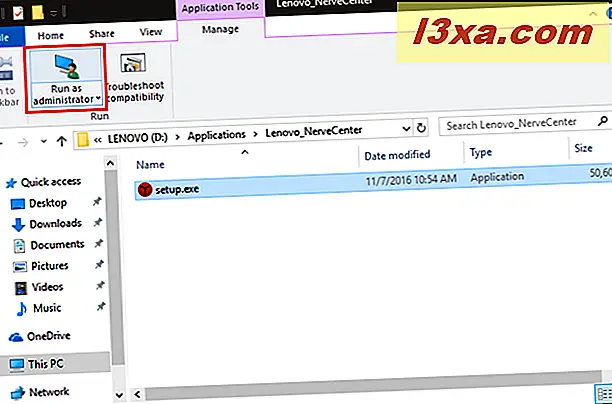Click the pin icon next to Downloads
This screenshot has width=612, height=404.
coord(98,222)
